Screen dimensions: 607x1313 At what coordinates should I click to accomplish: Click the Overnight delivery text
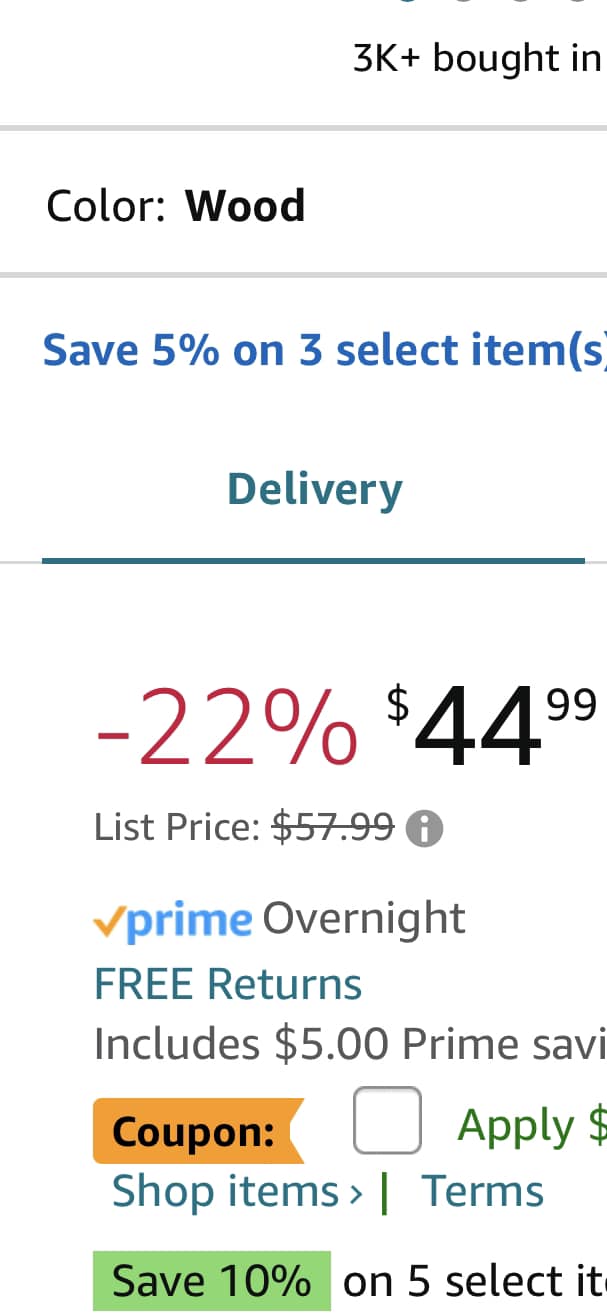click(364, 918)
